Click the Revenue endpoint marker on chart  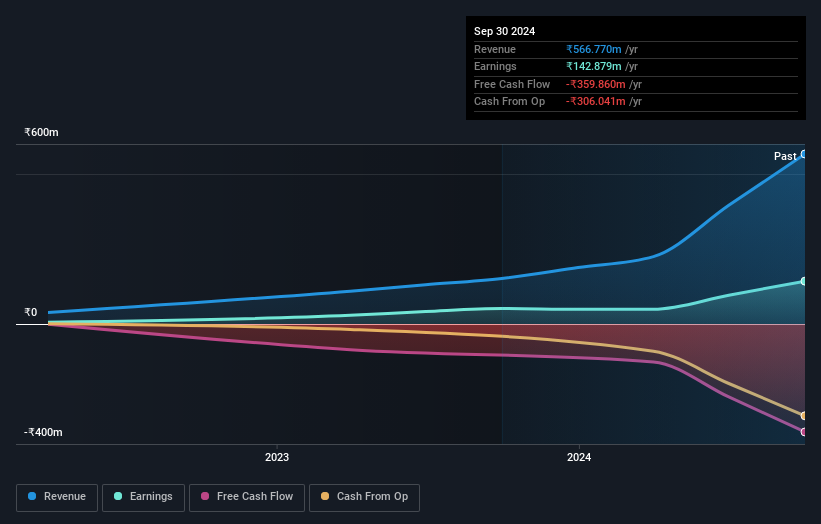804,154
